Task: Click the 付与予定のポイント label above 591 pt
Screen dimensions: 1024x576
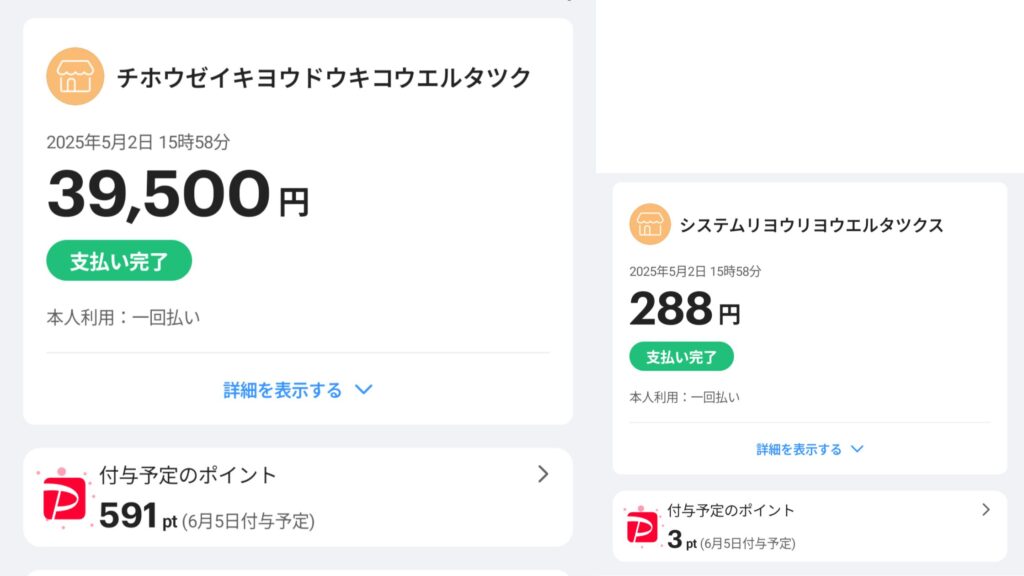Action: pos(188,475)
